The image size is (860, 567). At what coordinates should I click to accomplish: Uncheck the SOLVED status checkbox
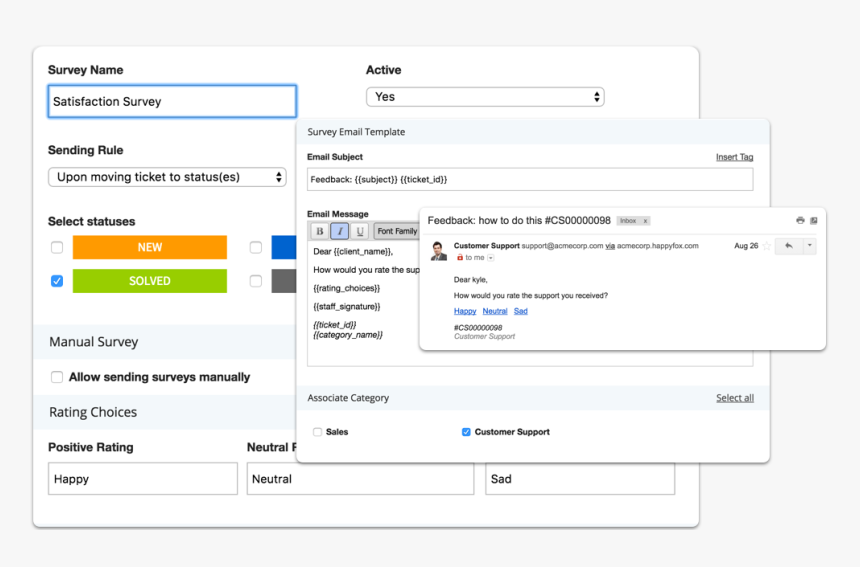click(57, 281)
